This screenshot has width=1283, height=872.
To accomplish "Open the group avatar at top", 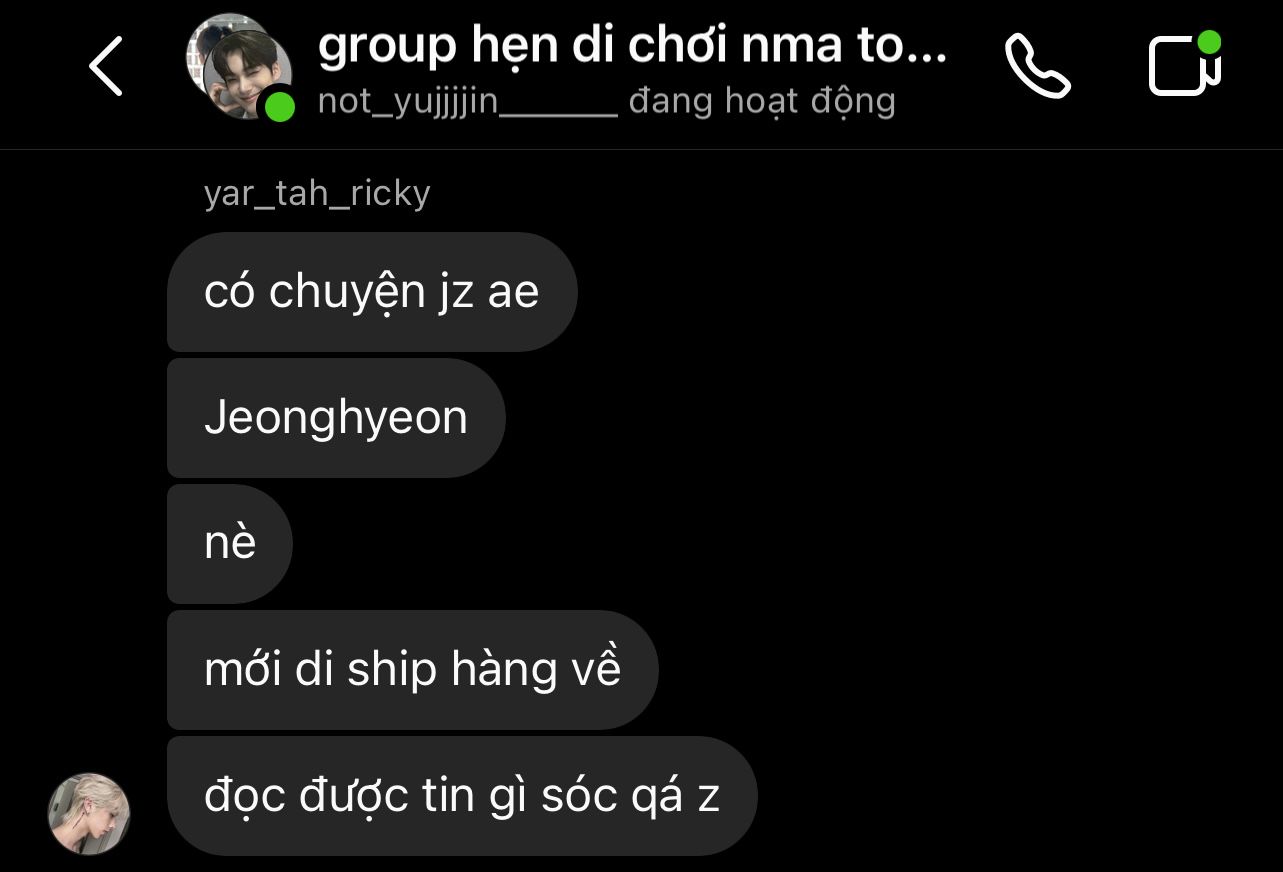I will [x=240, y=67].
